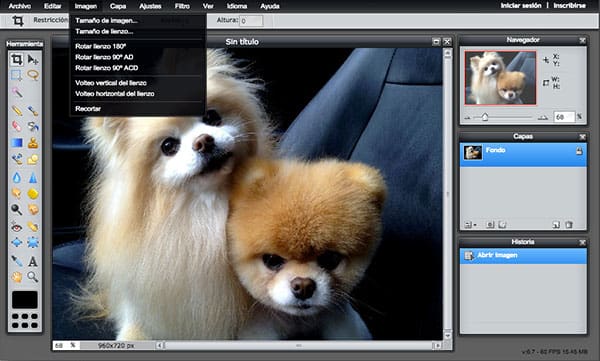Select the Fondo layer thumbnail
The width and height of the screenshot is (600, 361).
point(473,152)
